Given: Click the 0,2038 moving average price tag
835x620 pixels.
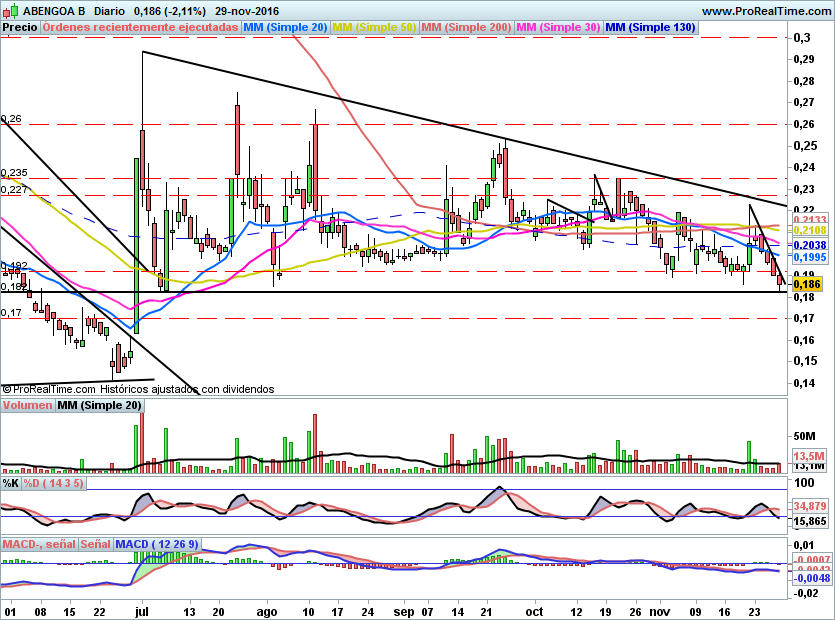Looking at the screenshot, I should tap(808, 245).
